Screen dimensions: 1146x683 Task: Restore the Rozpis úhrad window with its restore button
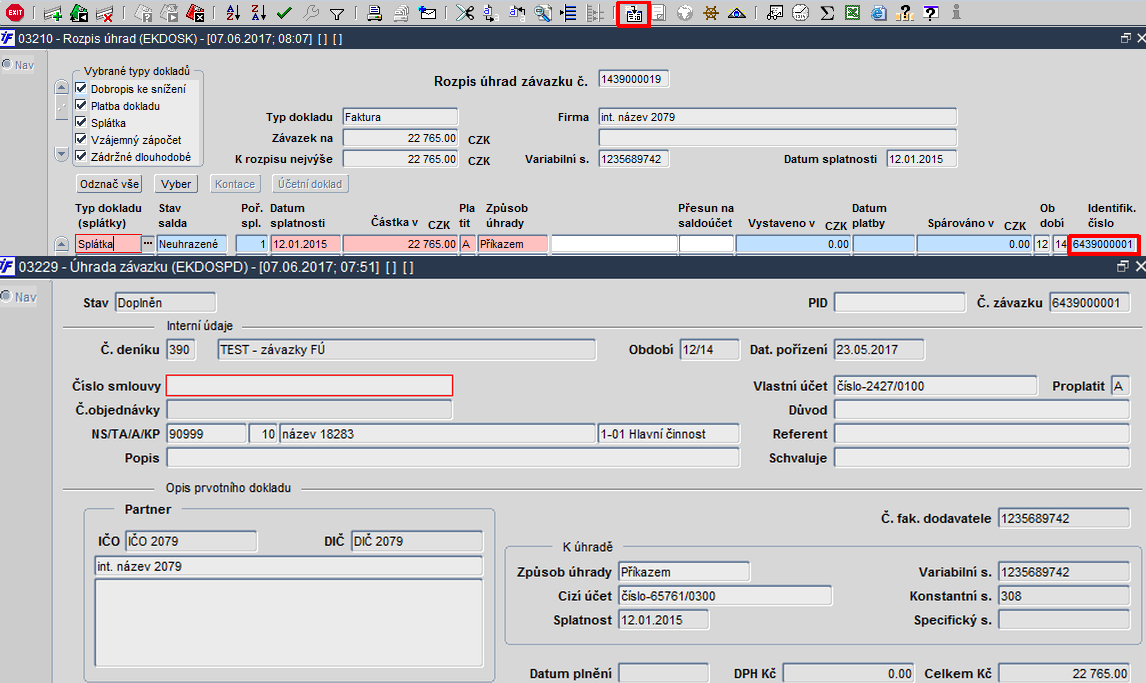click(1126, 38)
